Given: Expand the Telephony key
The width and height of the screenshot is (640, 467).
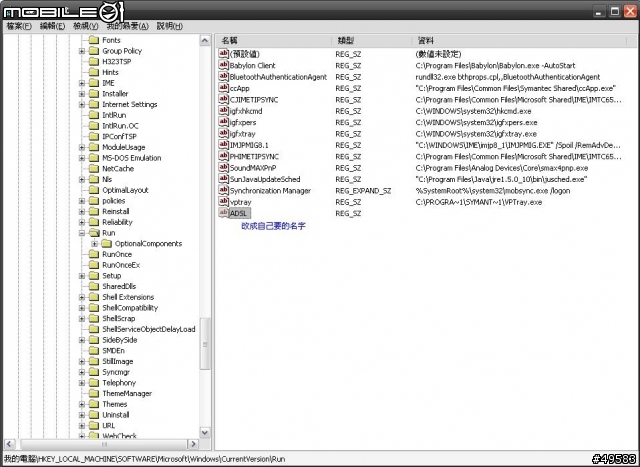Looking at the screenshot, I should pyautogui.click(x=82, y=383).
